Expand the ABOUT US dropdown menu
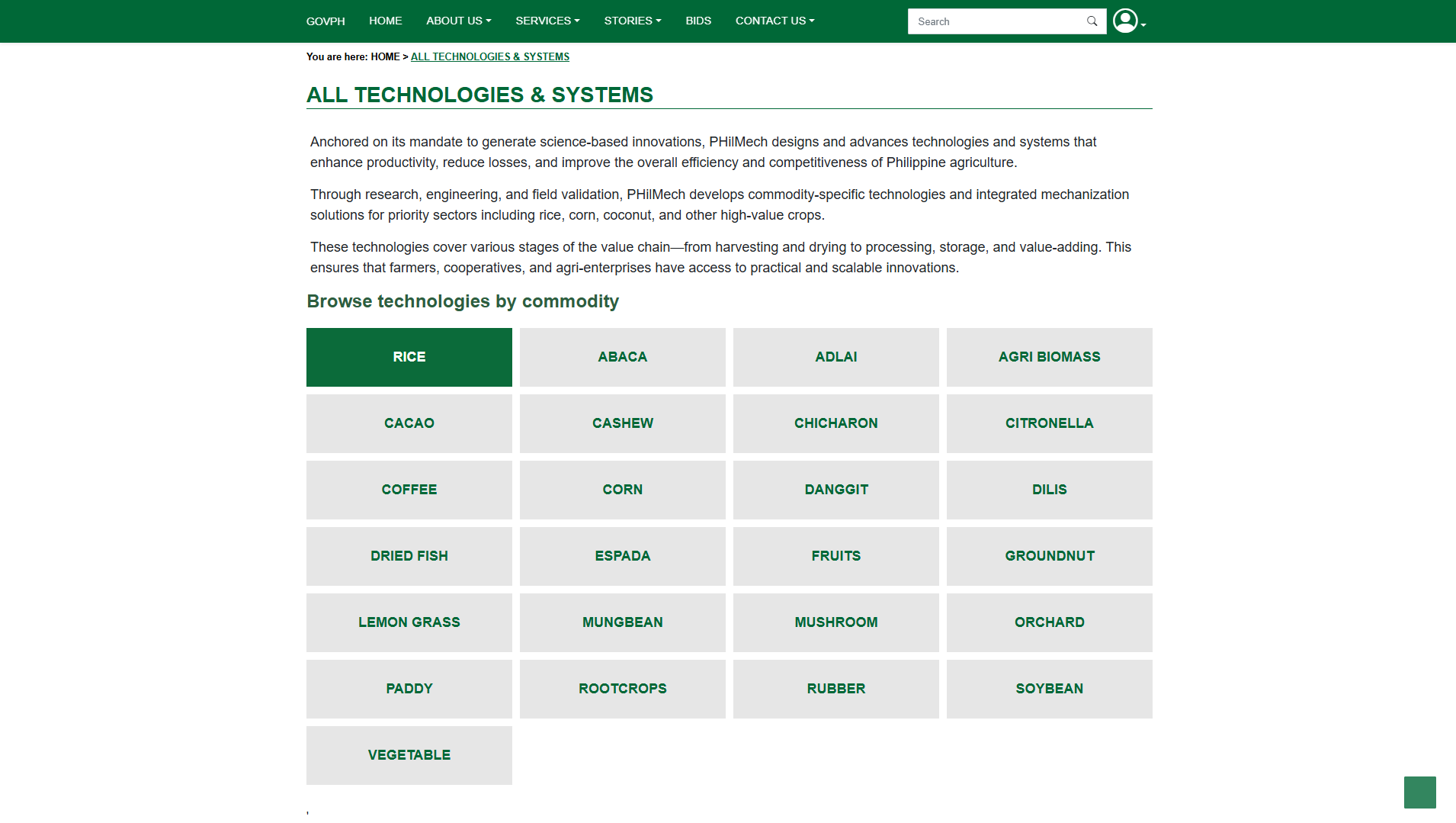The width and height of the screenshot is (1456, 823). (458, 21)
